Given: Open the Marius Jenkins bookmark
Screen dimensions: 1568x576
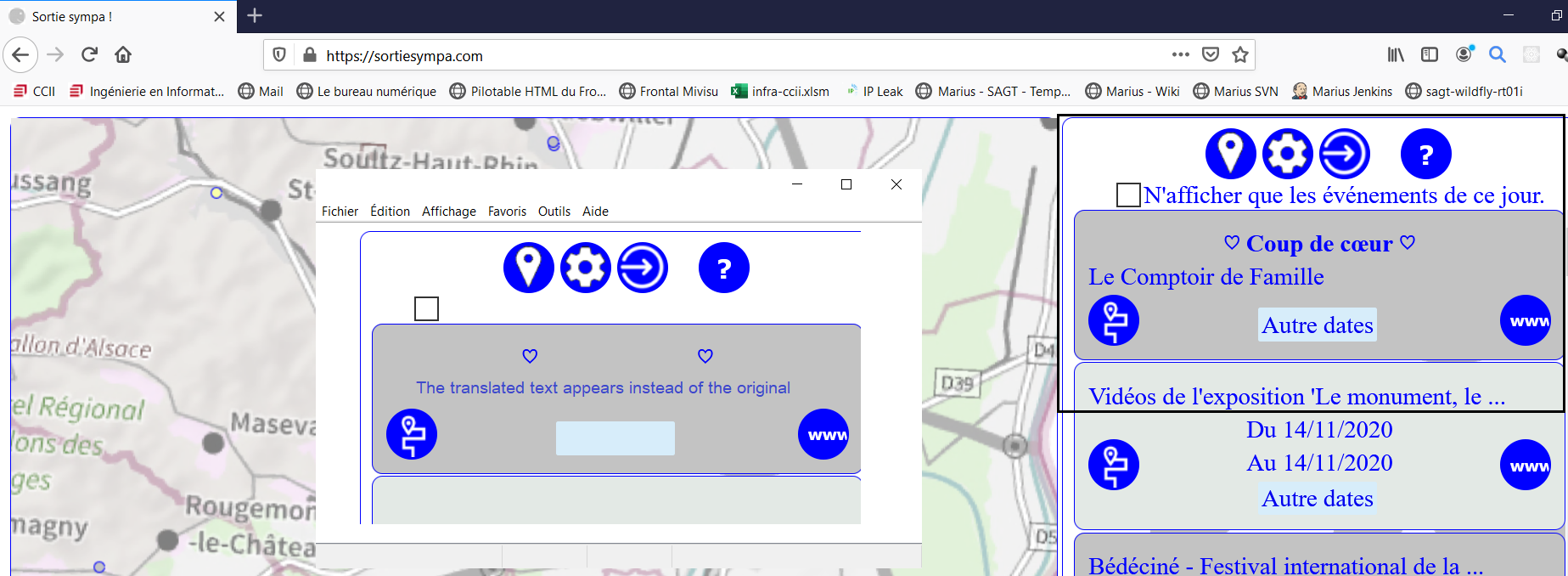Looking at the screenshot, I should [1342, 91].
